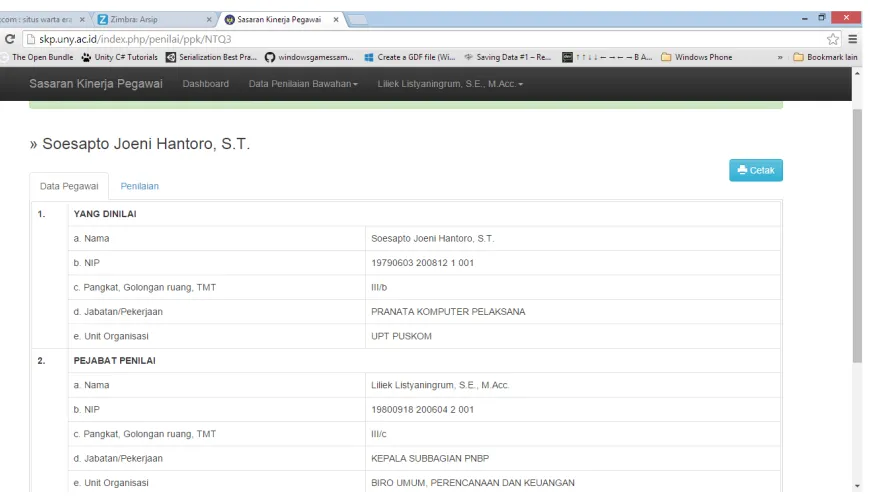Open the Chrome menu hamburger icon
Viewport: 870px width, 498px height.
point(853,39)
